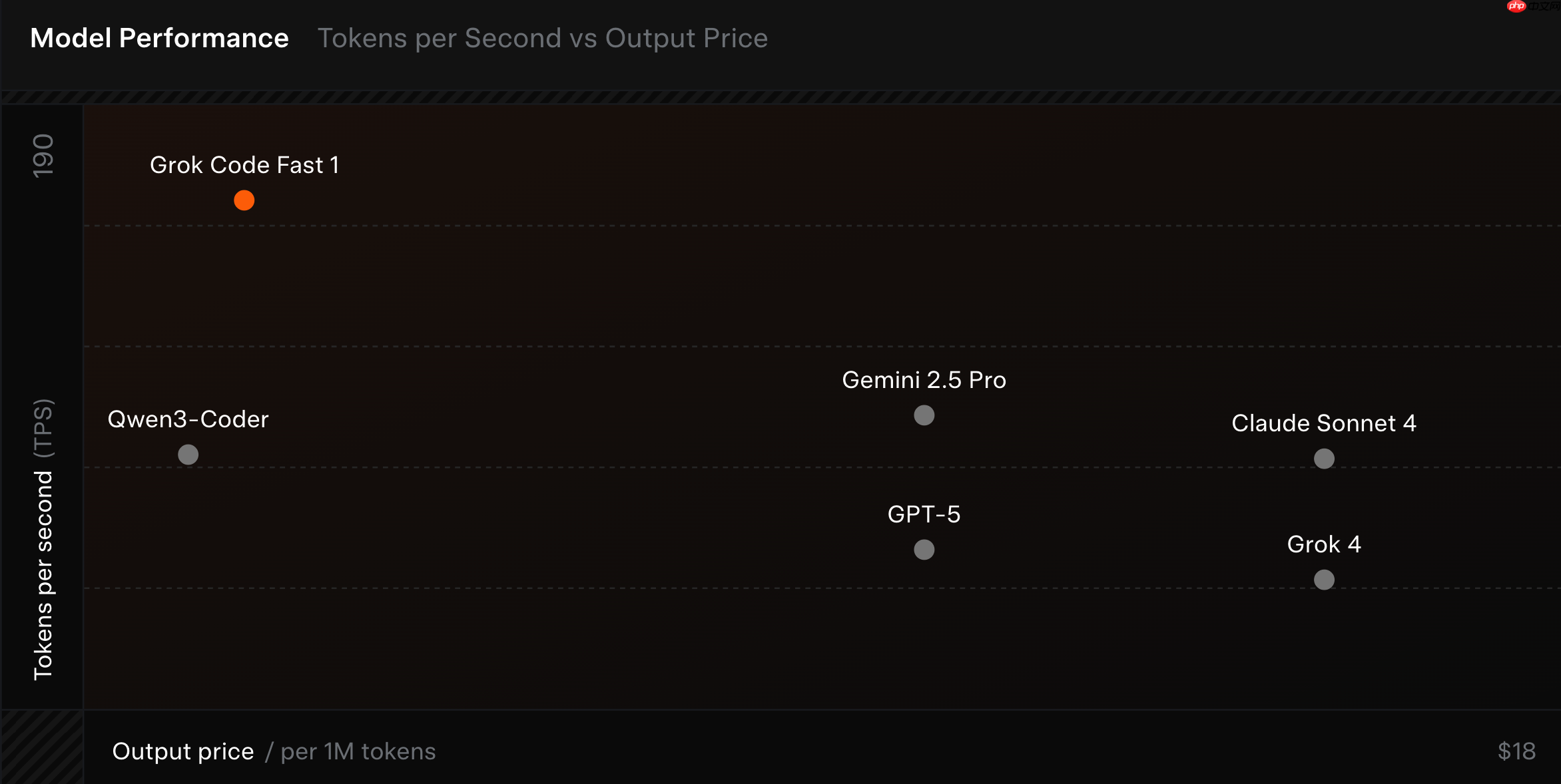1561x784 pixels.
Task: Select the Gemini 2.5 Pro data point
Action: coord(924,415)
